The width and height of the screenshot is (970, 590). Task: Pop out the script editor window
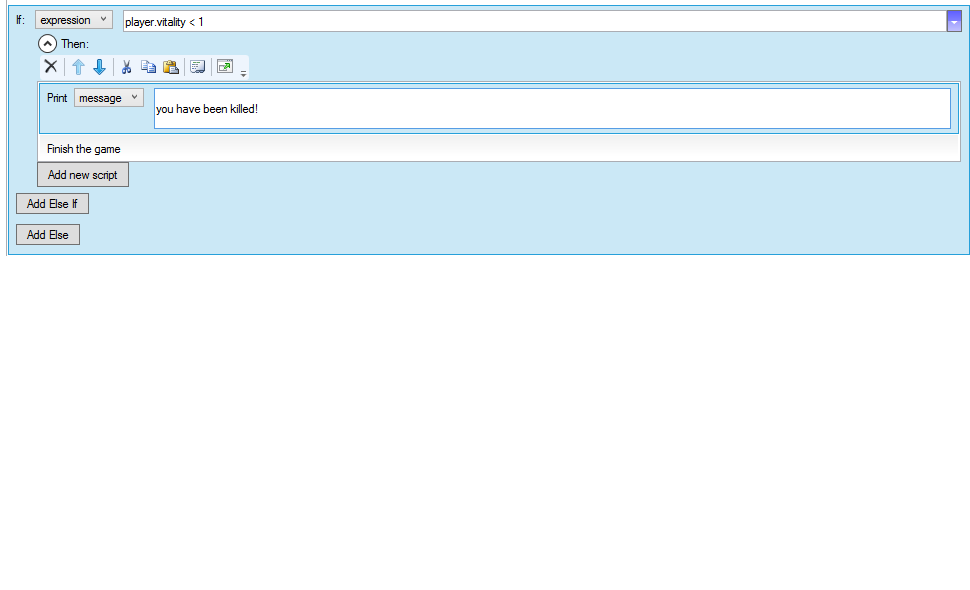tap(225, 67)
